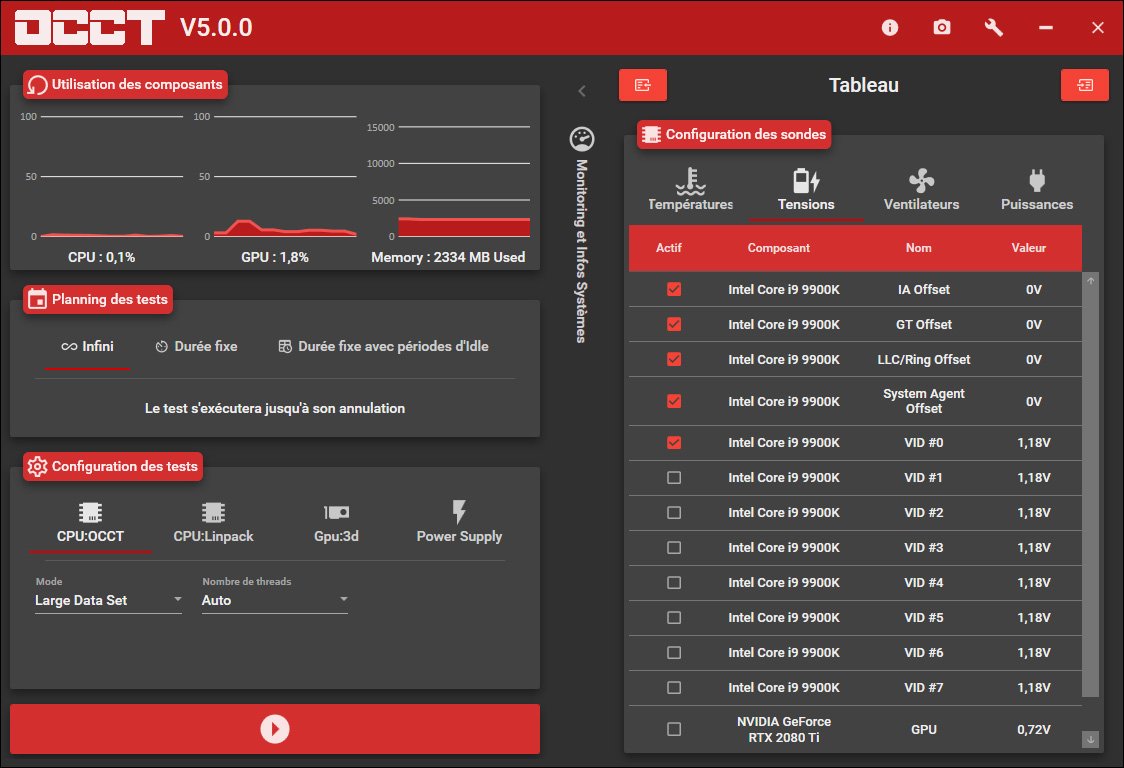Click the red button left of Tableau

pos(642,86)
